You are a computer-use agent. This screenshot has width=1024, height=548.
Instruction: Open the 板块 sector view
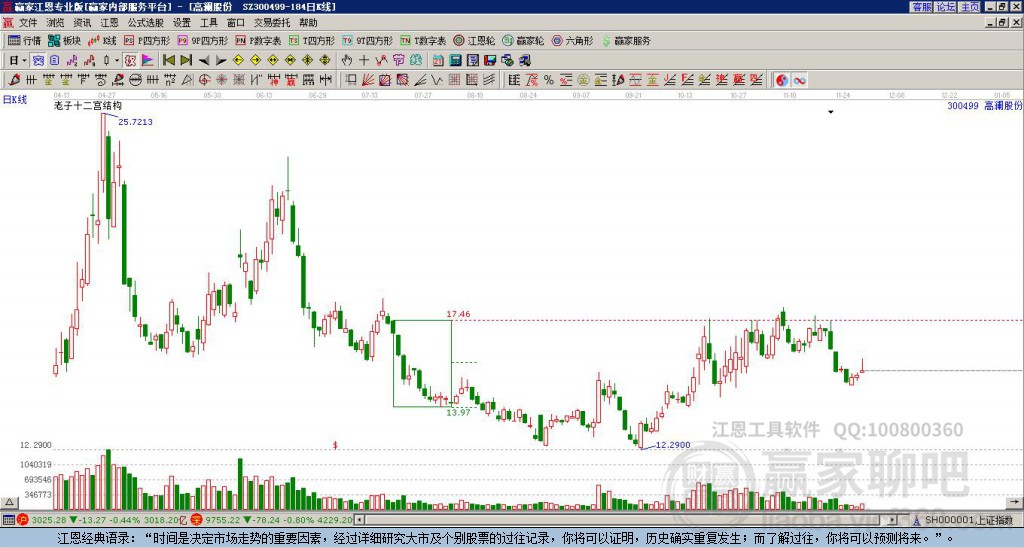[x=65, y=40]
